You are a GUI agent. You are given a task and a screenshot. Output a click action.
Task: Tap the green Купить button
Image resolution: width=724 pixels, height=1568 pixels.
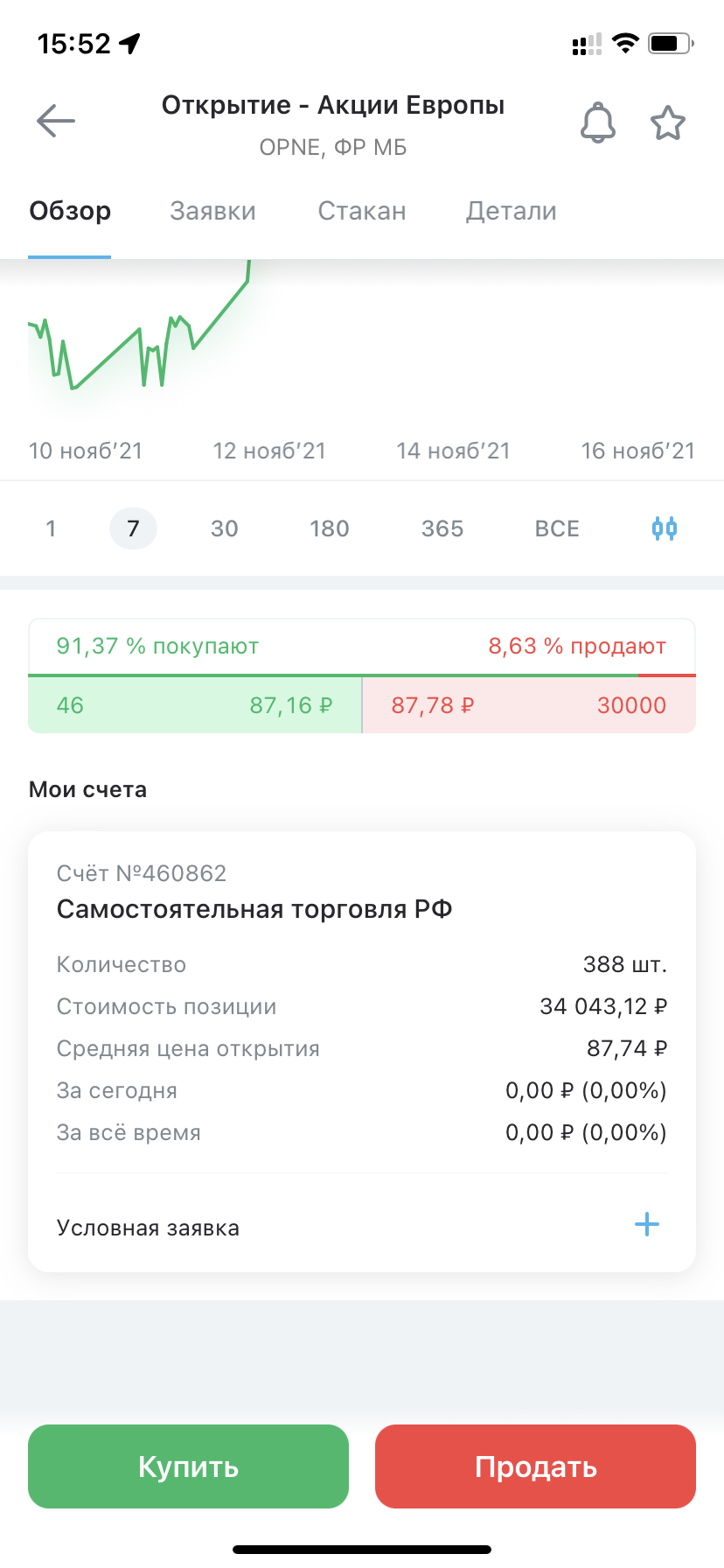(188, 1466)
